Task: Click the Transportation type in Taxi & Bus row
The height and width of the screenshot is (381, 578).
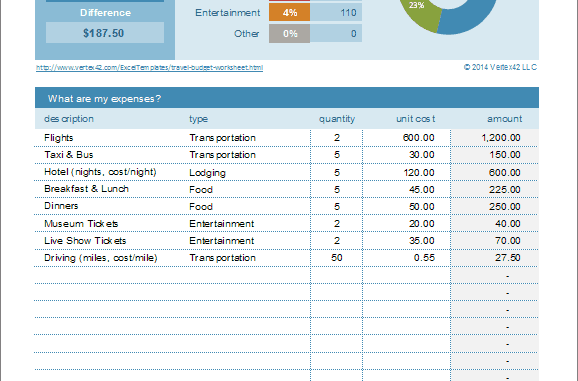Action: tap(222, 155)
